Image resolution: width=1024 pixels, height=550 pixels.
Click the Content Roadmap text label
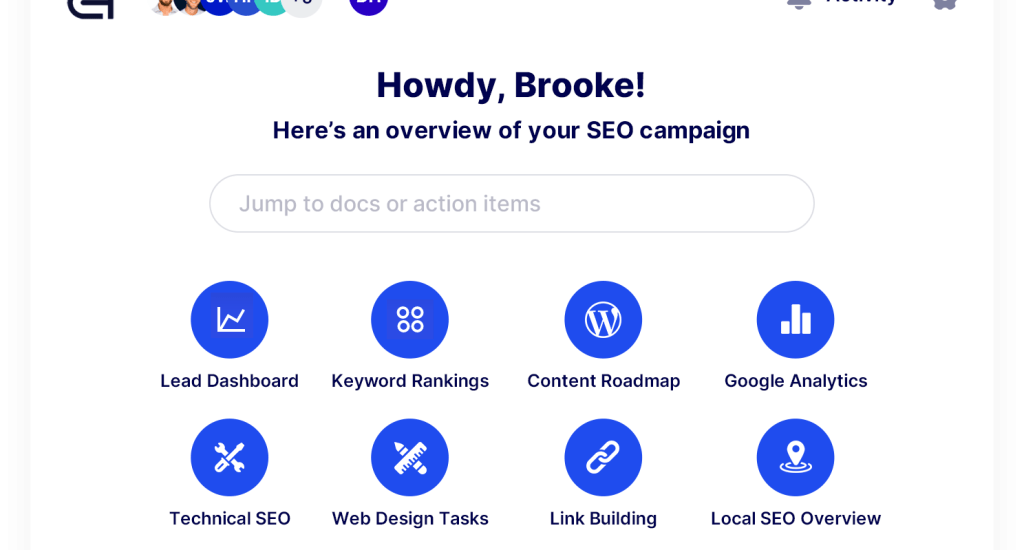click(x=603, y=381)
